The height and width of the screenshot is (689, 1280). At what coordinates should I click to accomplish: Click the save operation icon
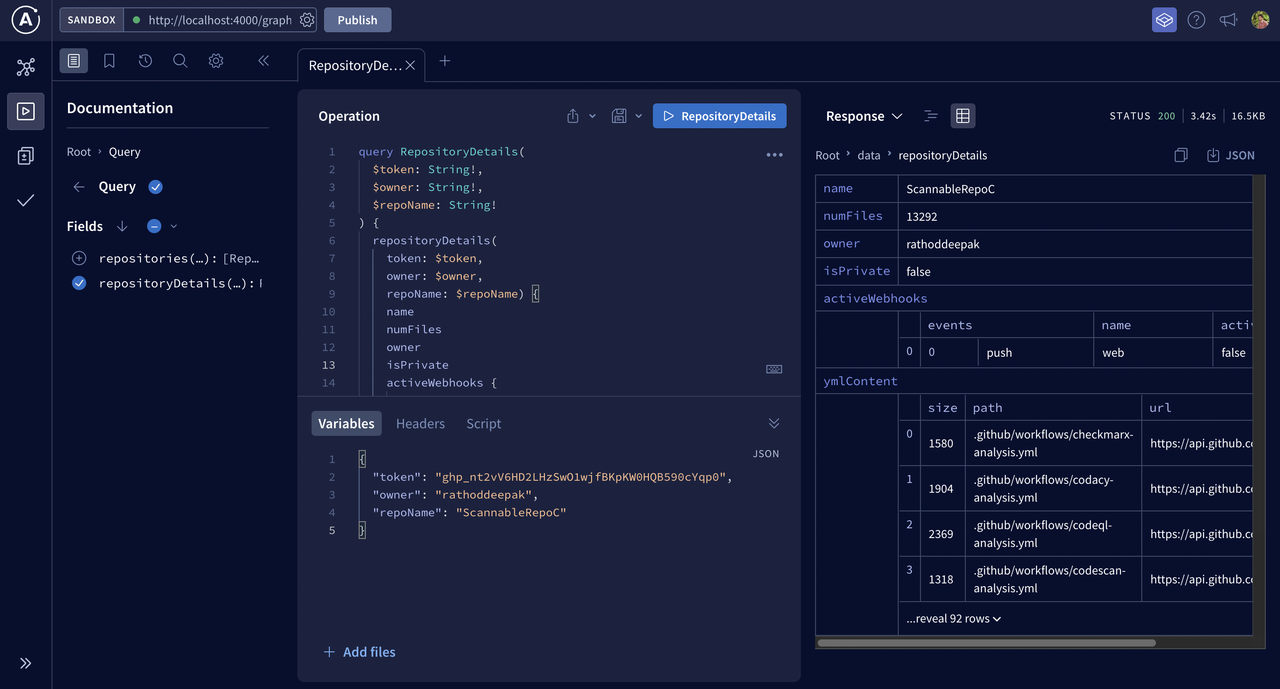619,116
